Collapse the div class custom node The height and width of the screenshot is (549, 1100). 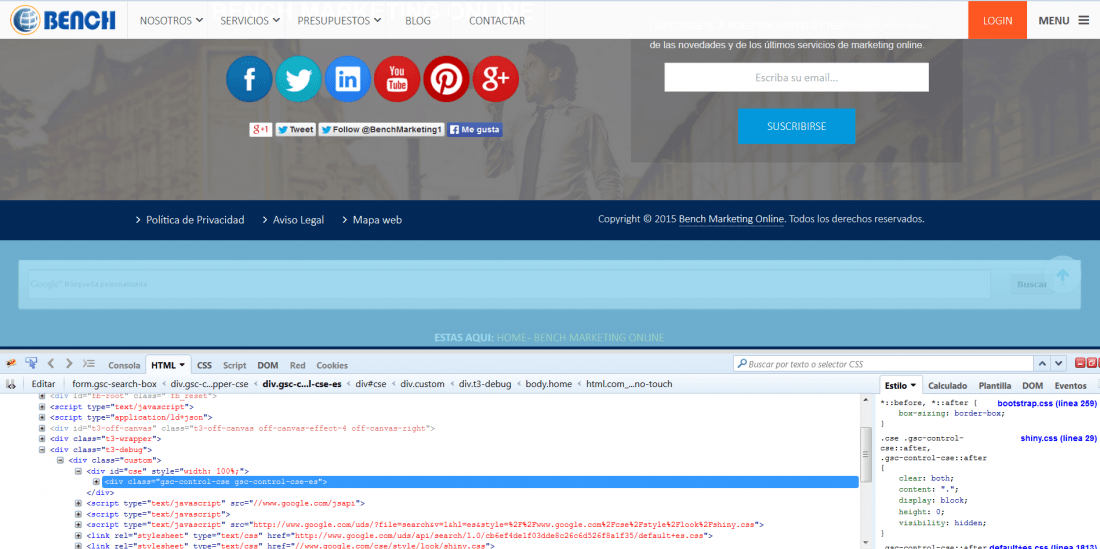click(x=60, y=461)
